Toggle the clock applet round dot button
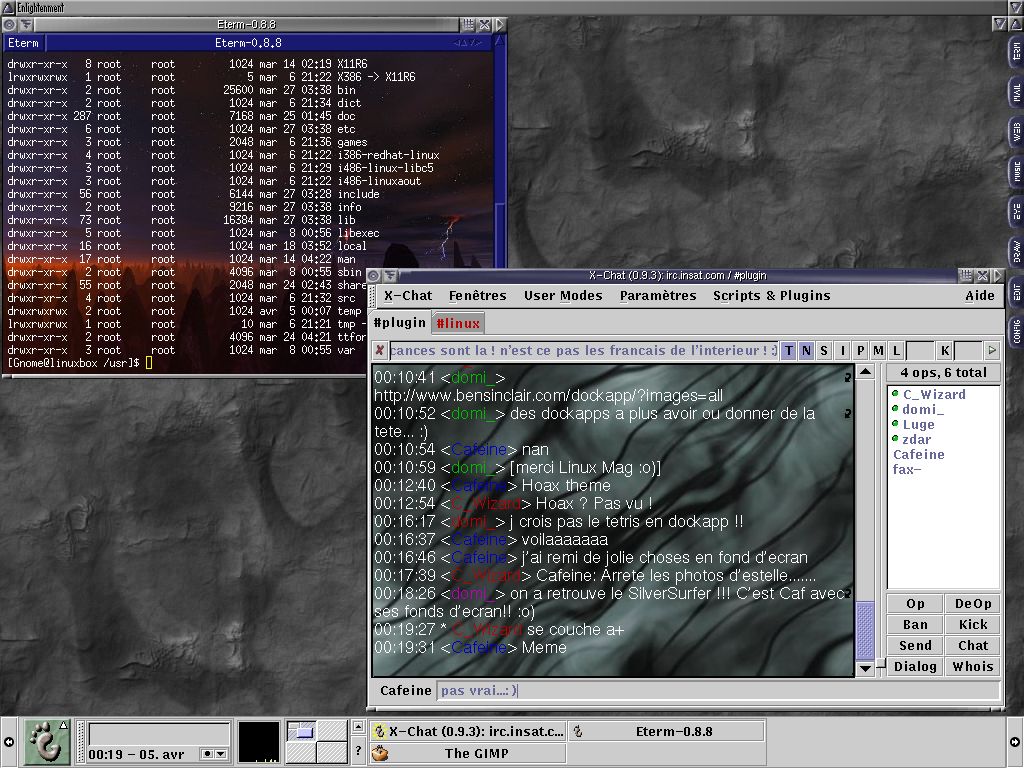Screen dimensions: 1024x768 point(208,754)
